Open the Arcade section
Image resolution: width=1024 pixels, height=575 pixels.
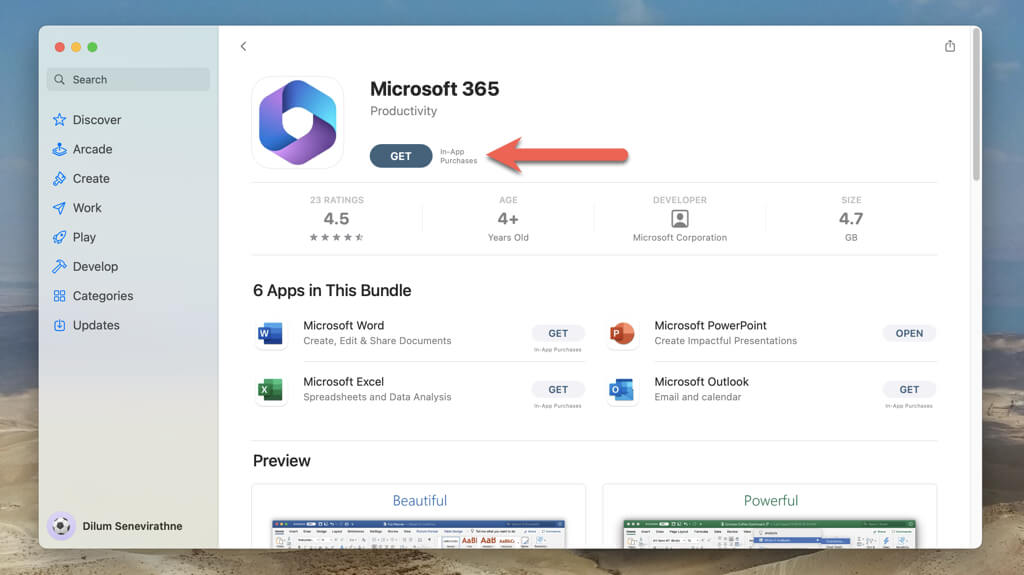coord(92,149)
